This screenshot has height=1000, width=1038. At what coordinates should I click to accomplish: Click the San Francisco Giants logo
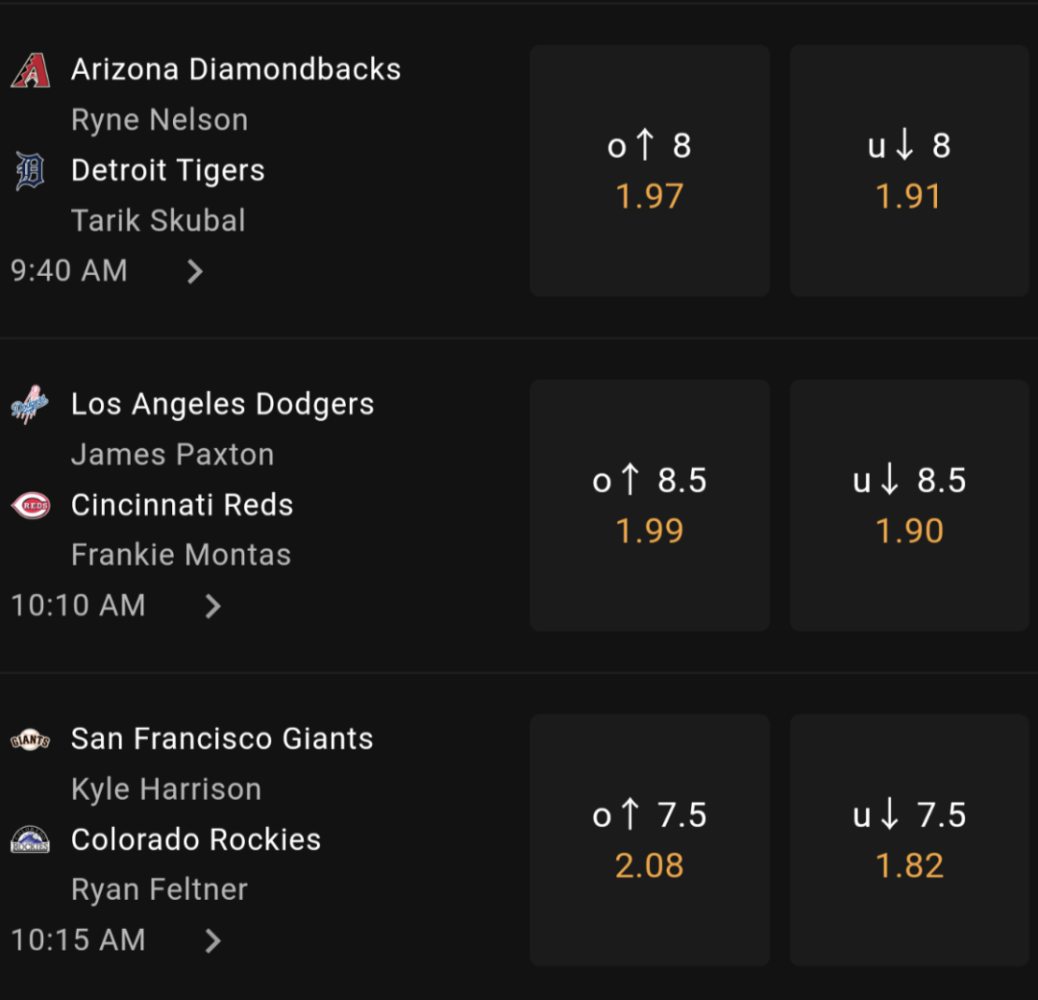[x=30, y=739]
